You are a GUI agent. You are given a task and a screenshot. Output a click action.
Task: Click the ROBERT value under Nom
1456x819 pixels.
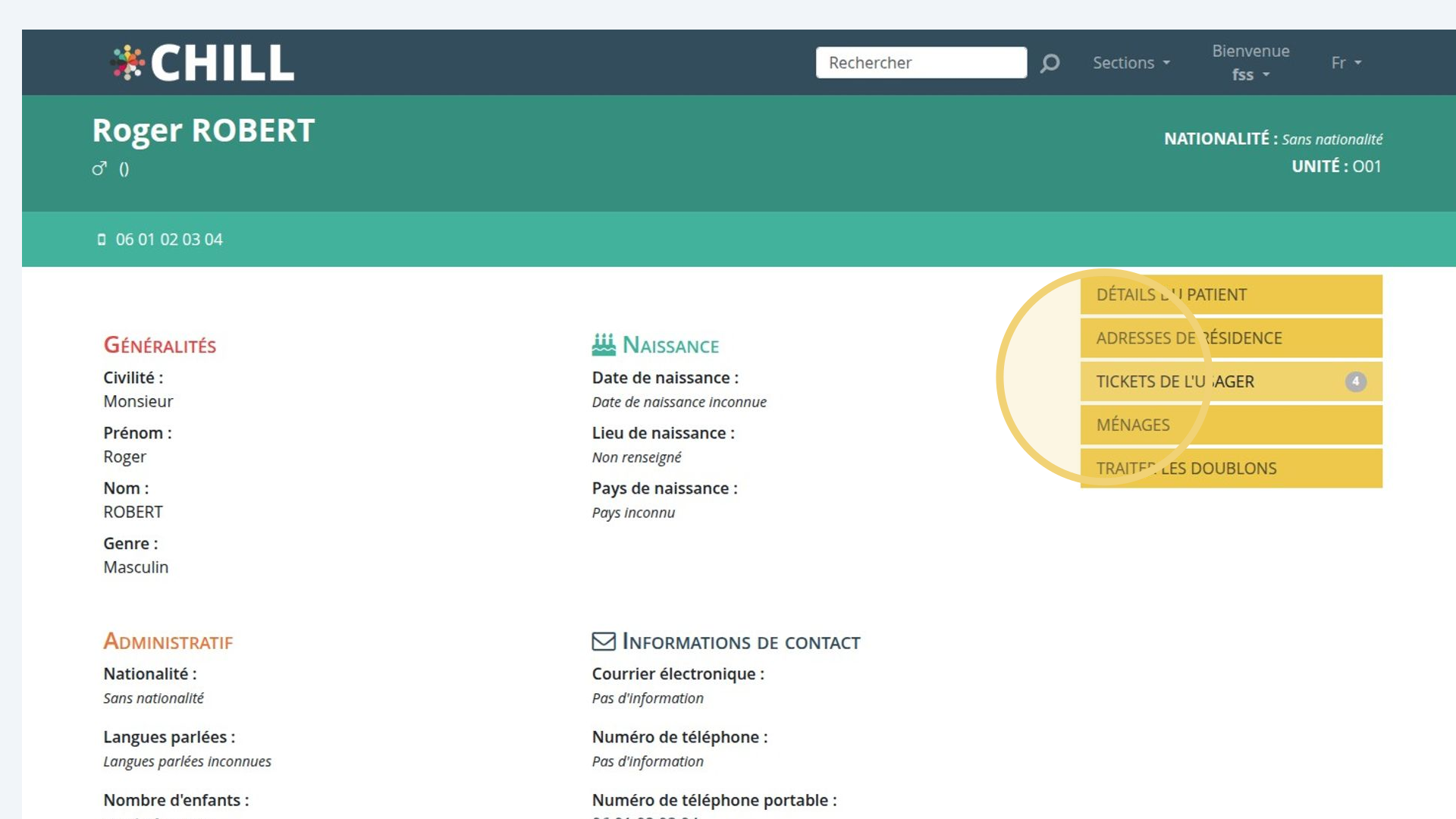pos(133,512)
